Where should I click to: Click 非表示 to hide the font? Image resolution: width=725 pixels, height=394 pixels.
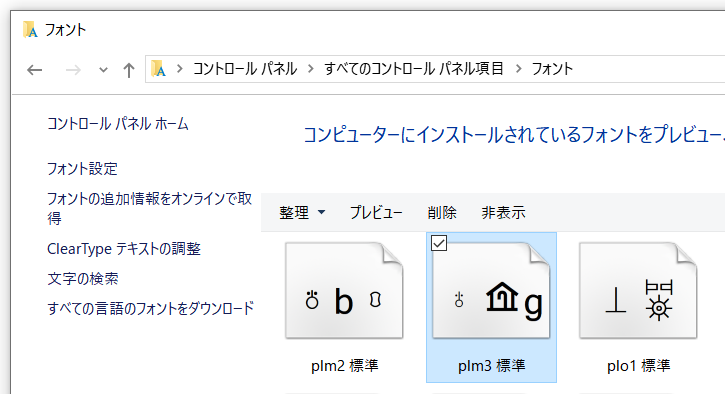[504, 213]
